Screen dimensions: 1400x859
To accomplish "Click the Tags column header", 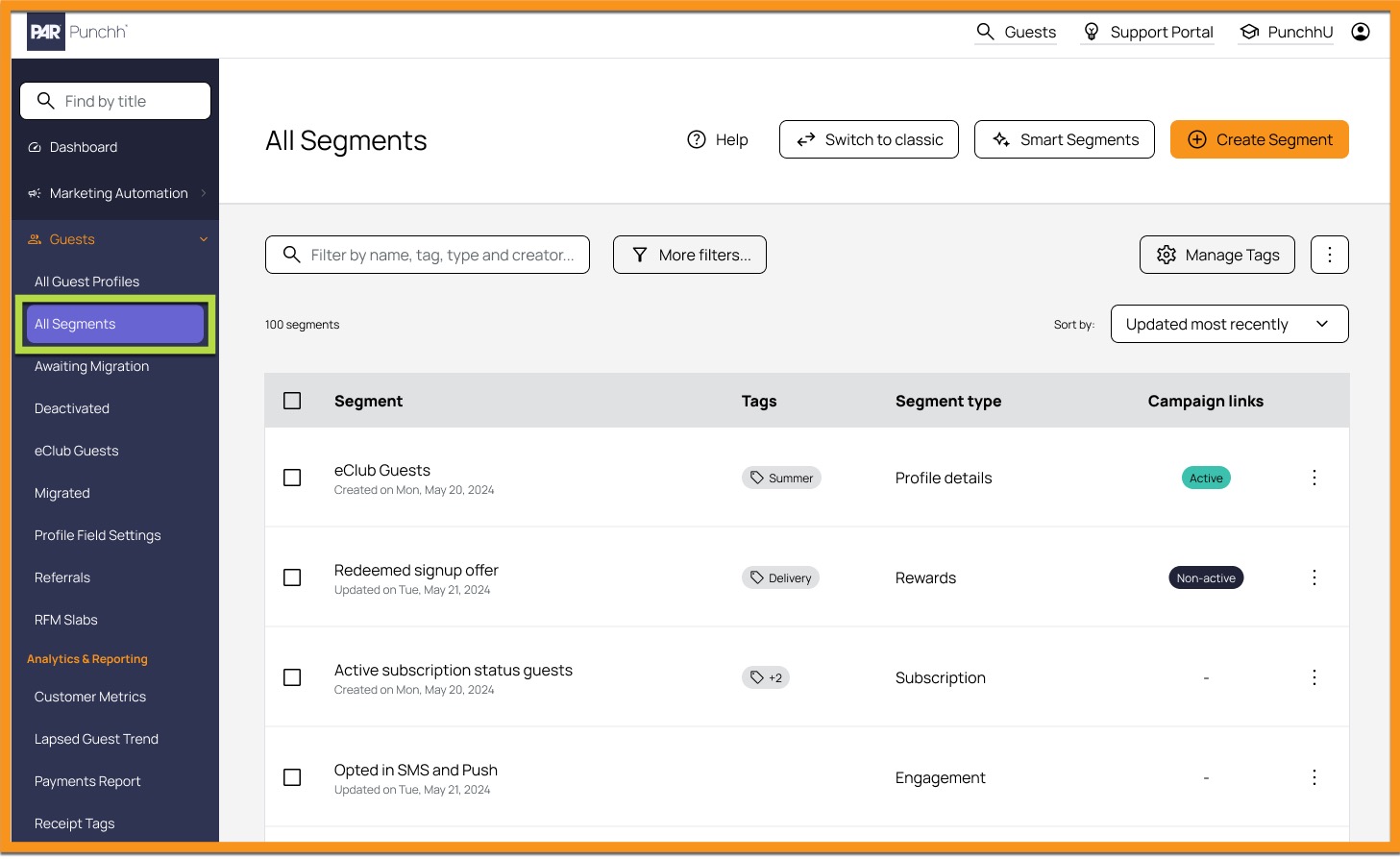I will 759,401.
